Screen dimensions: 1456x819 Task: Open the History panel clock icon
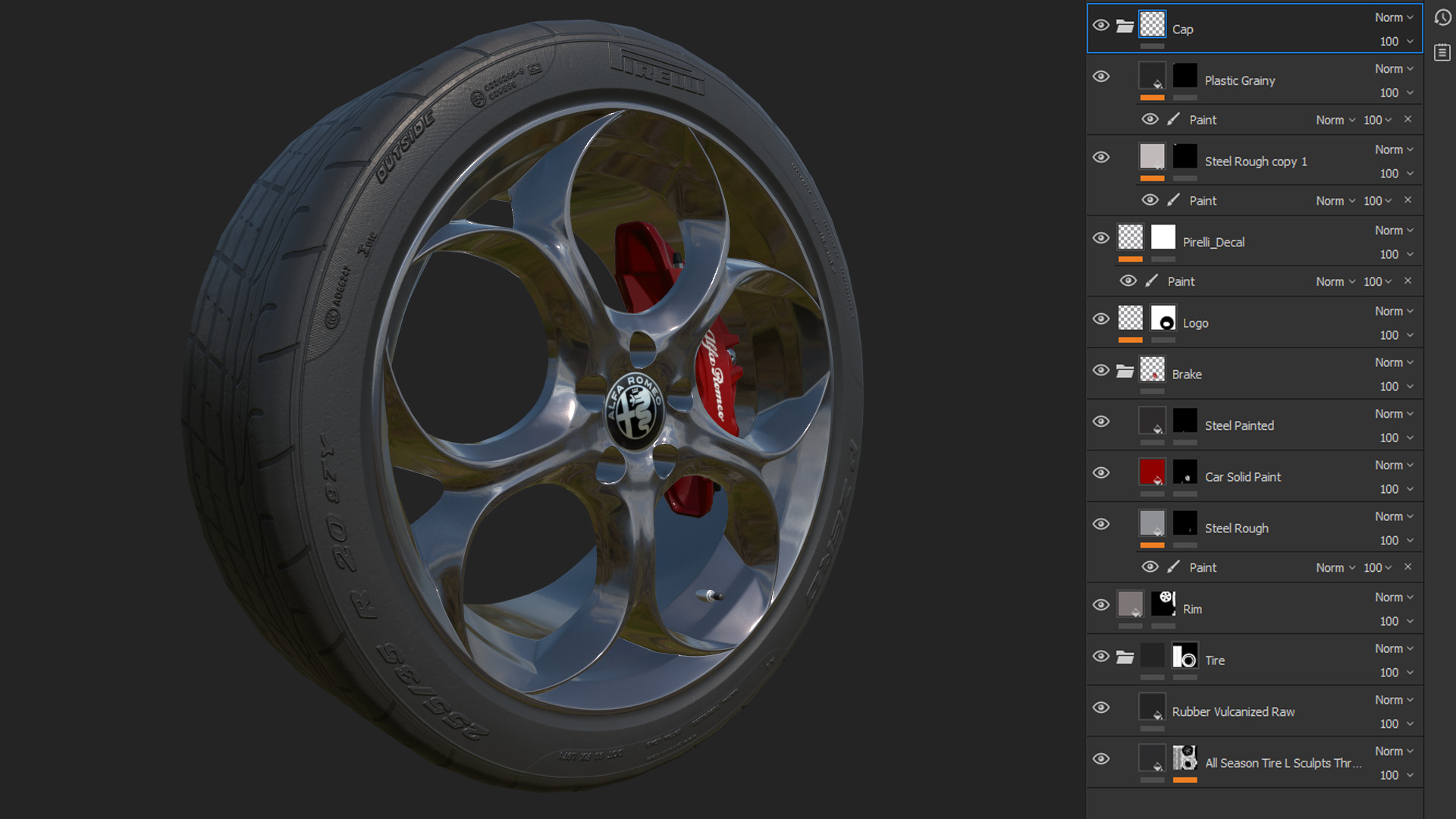click(x=1442, y=17)
